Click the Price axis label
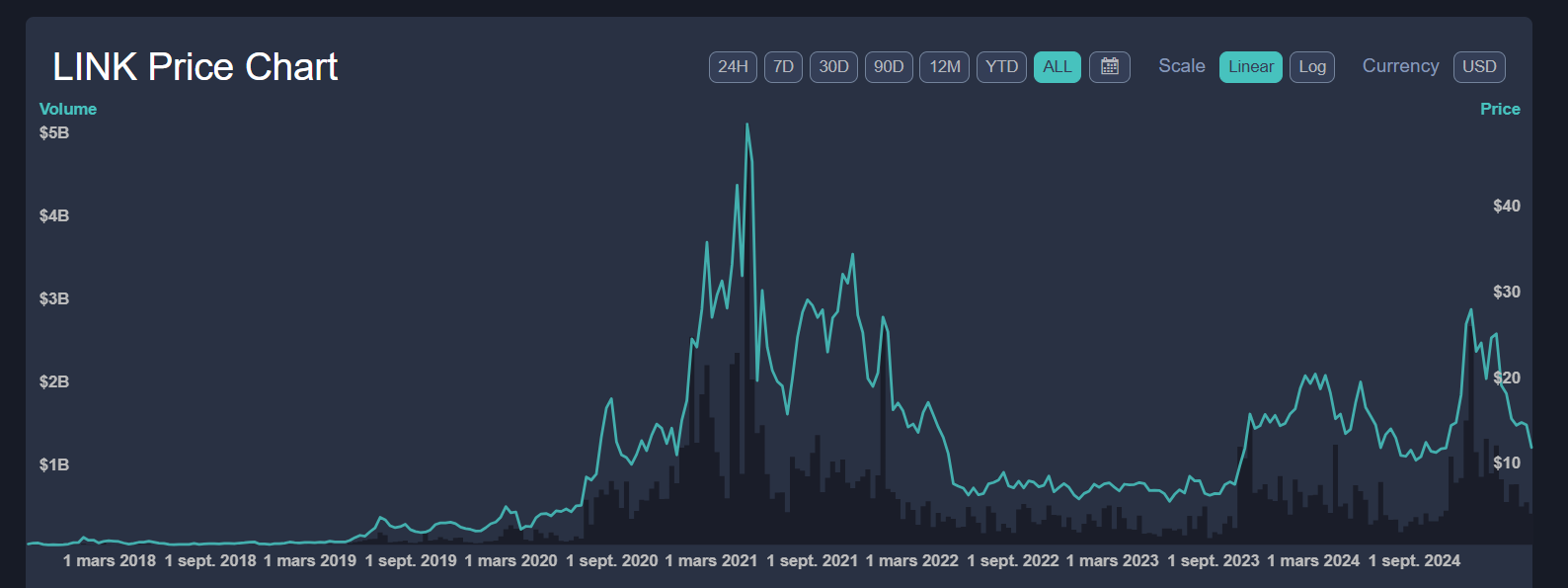Image resolution: width=1568 pixels, height=588 pixels. tap(1500, 109)
